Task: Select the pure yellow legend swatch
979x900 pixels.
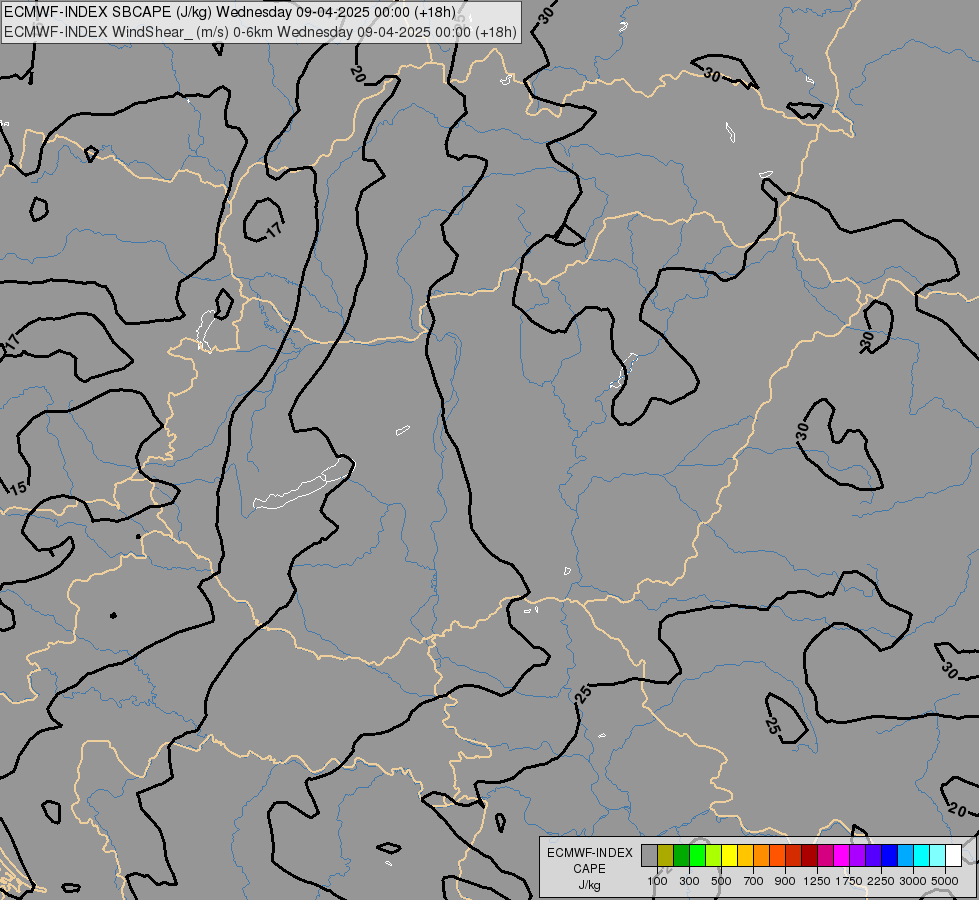Action: [x=729, y=855]
